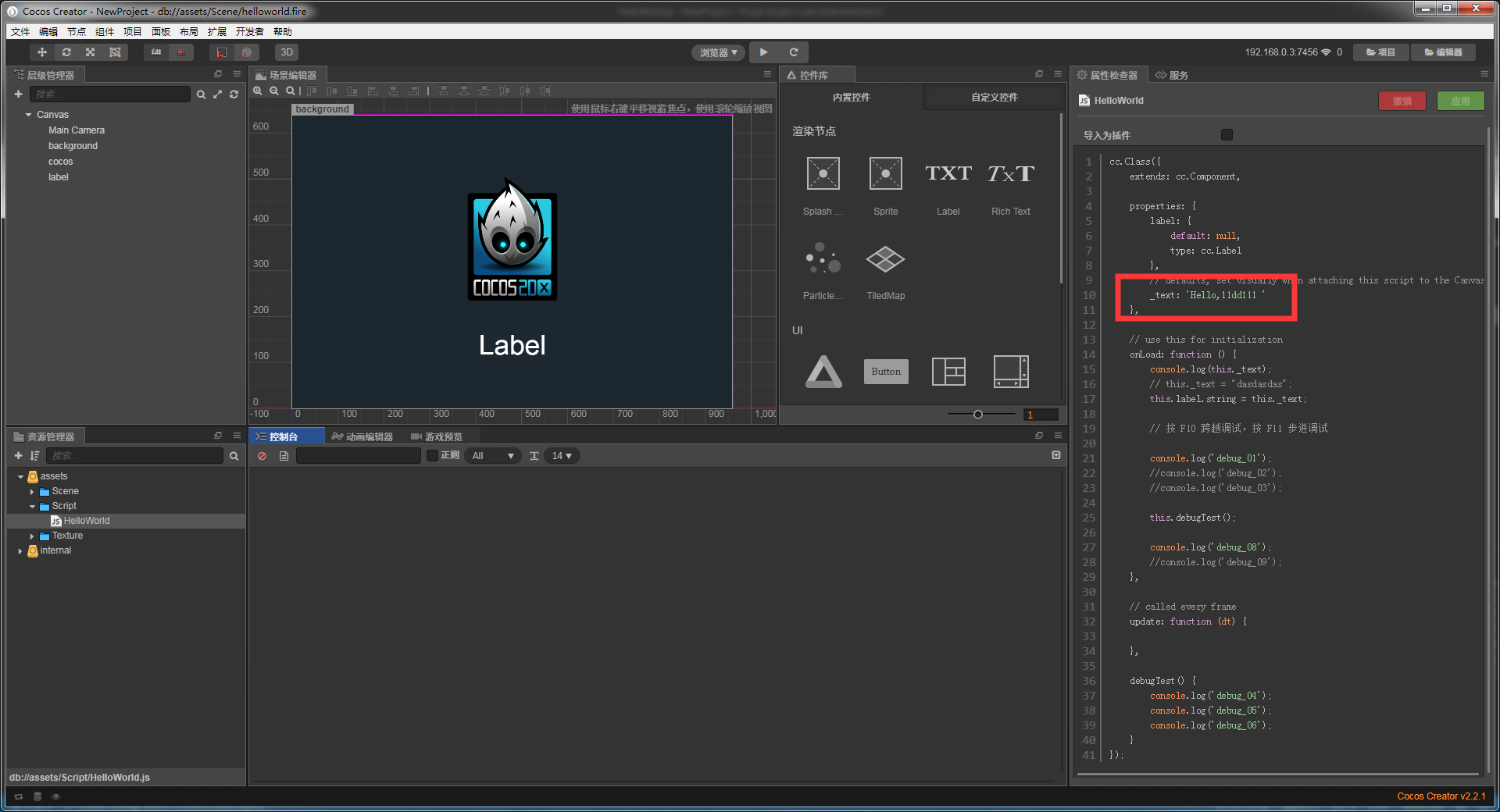Screen dimensions: 1500x812
Task: Expand the Texture folder
Action: 32,536
